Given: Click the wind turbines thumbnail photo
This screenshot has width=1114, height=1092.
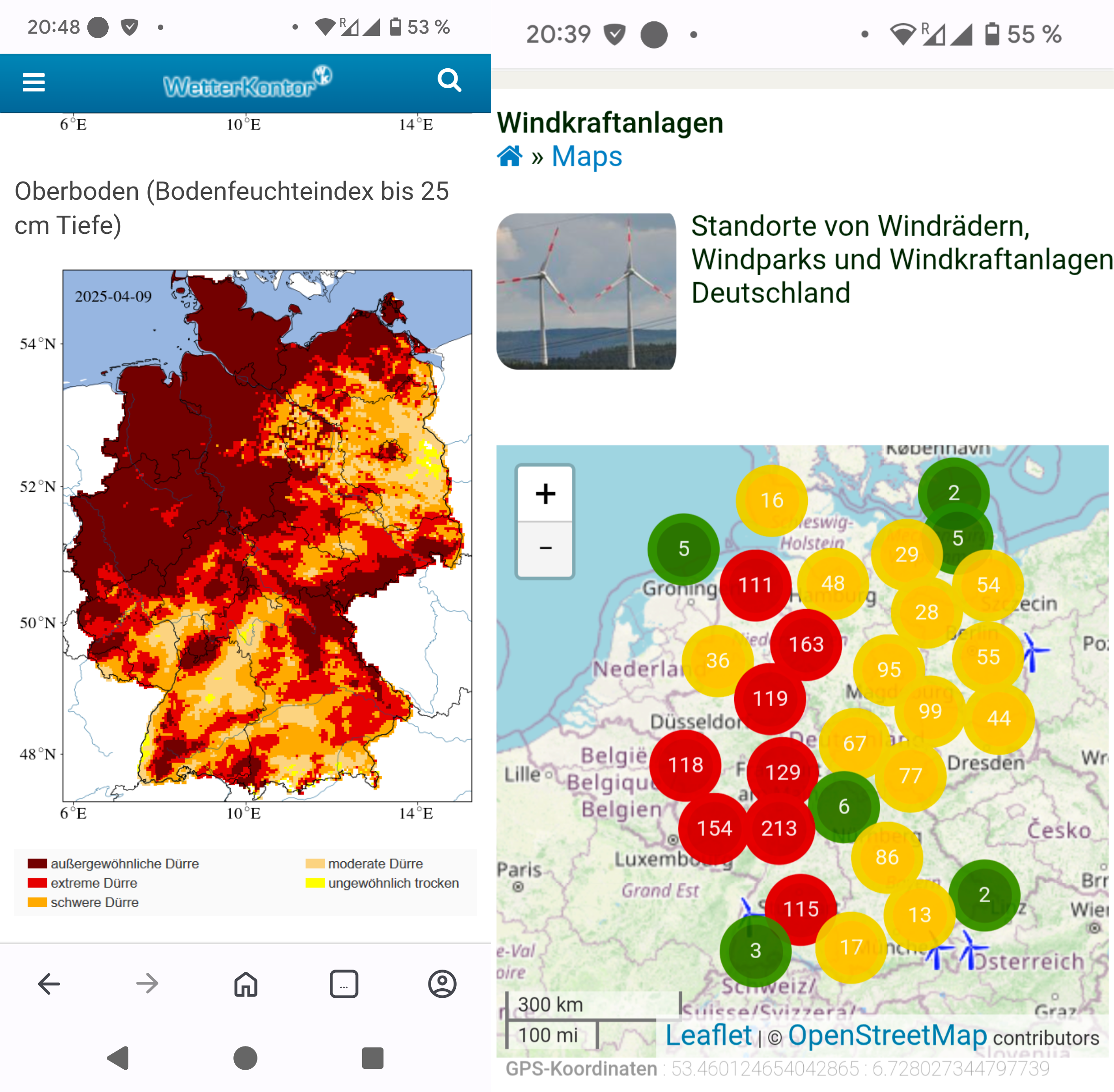Looking at the screenshot, I should (586, 291).
